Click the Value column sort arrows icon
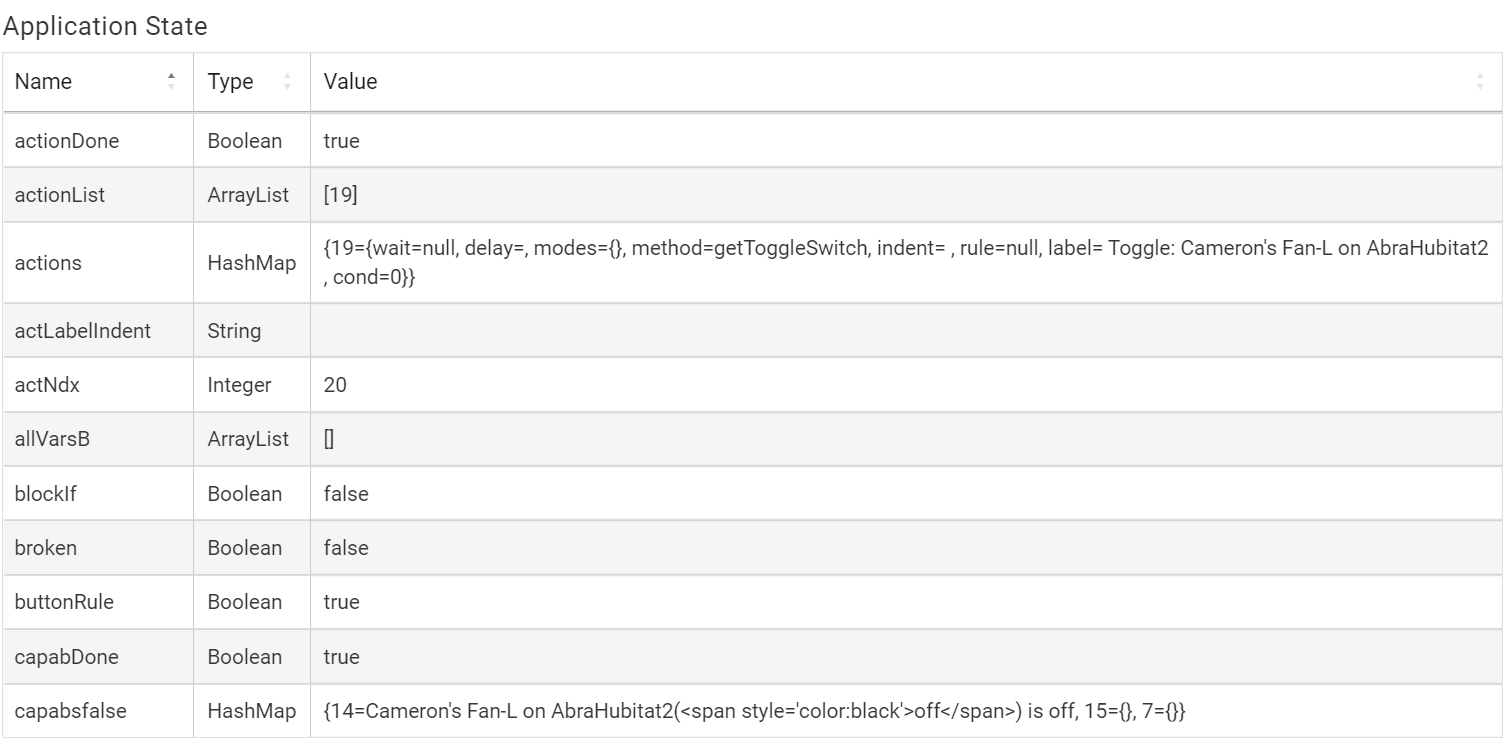 1480,82
